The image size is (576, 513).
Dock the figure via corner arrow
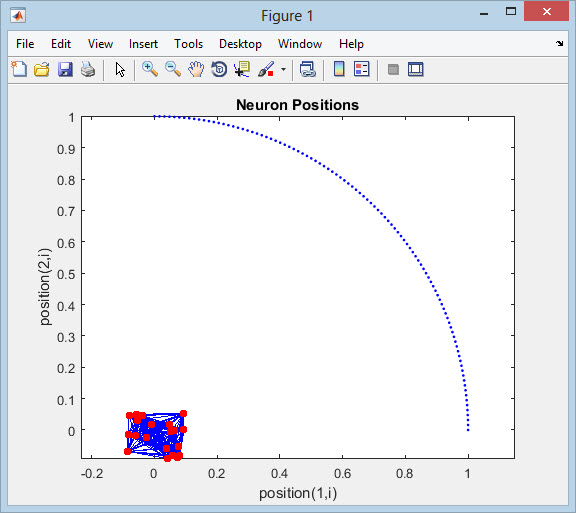[x=559, y=44]
